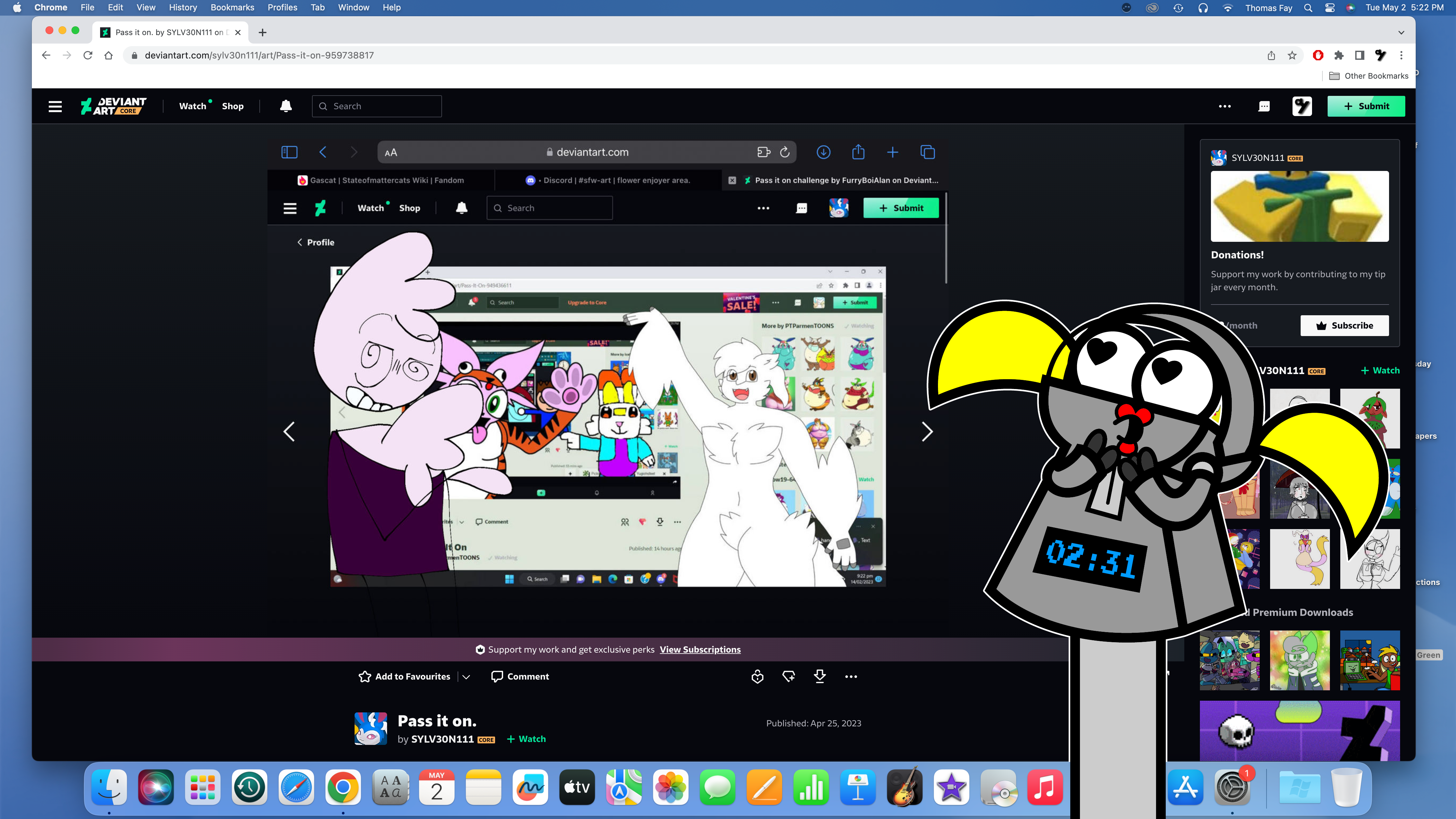Click the Chrome address bar URL
This screenshot has height=819, width=1456.
[x=259, y=55]
